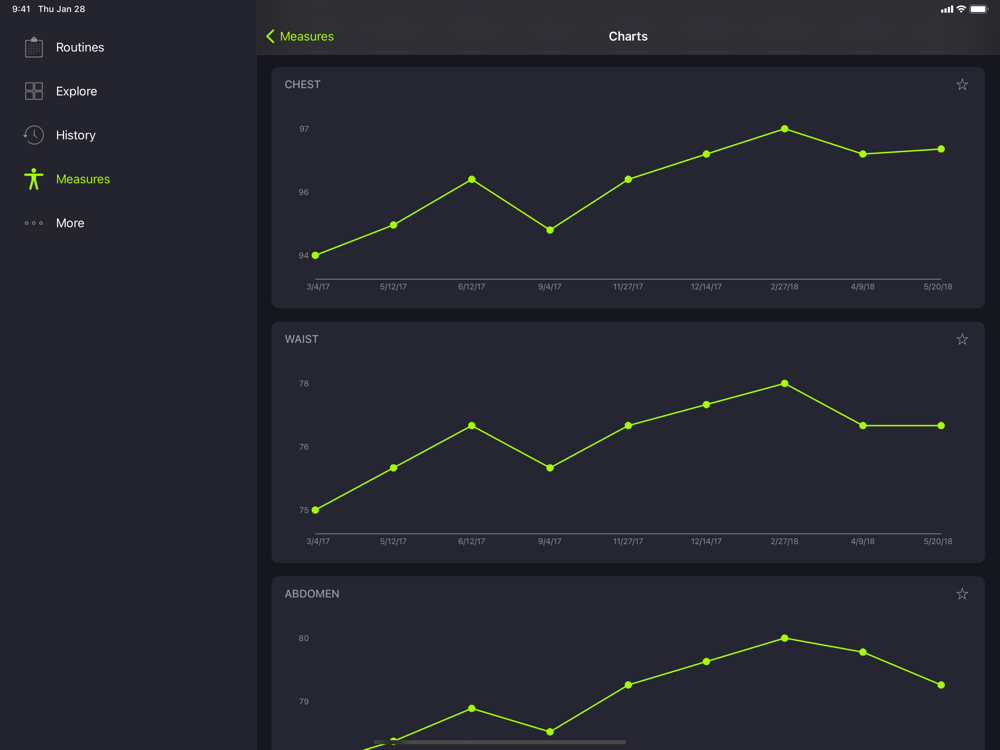The image size is (1000, 750).
Task: Tap the Wi-Fi icon in status bar
Action: click(x=960, y=9)
